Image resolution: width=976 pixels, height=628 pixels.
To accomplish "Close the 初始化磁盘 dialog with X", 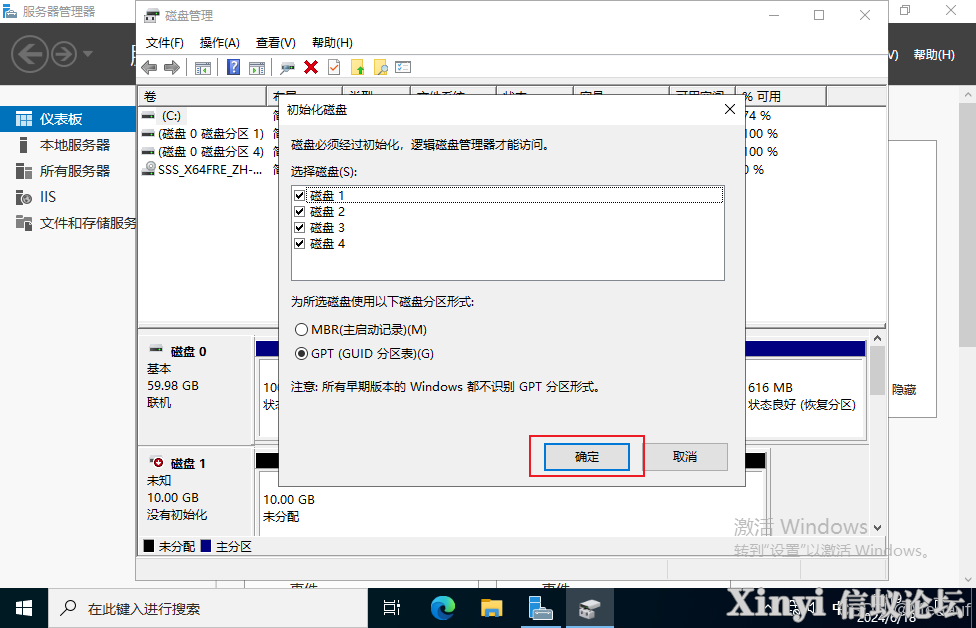I will (730, 110).
